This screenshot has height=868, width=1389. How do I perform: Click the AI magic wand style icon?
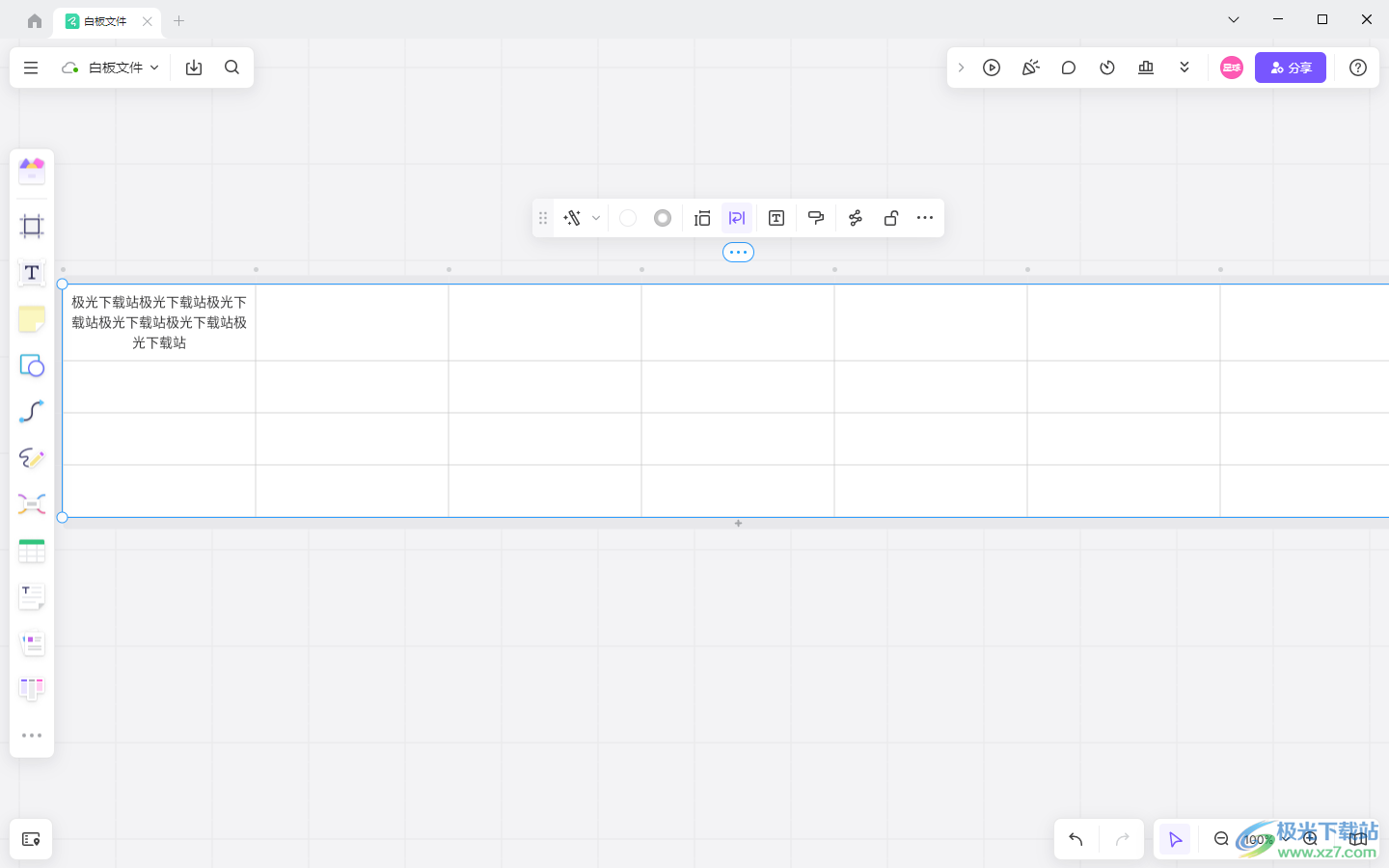tap(572, 218)
